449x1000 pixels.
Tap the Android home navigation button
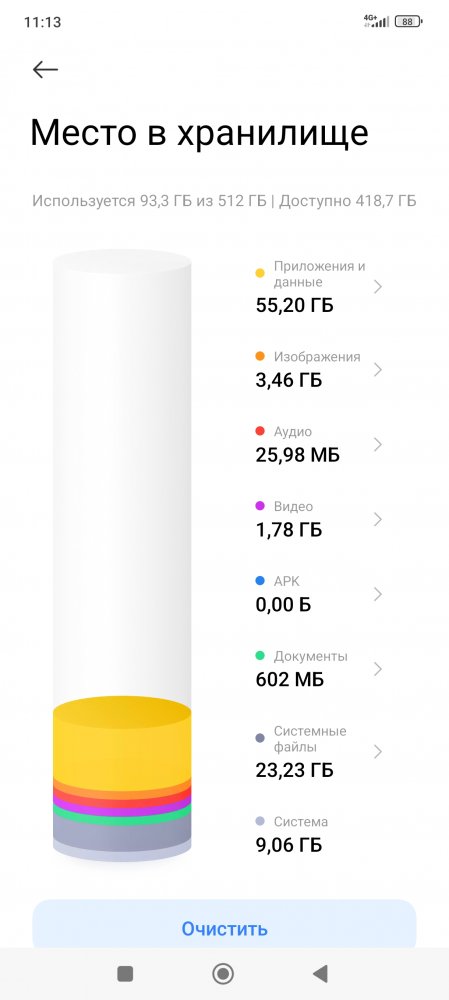click(x=223, y=973)
